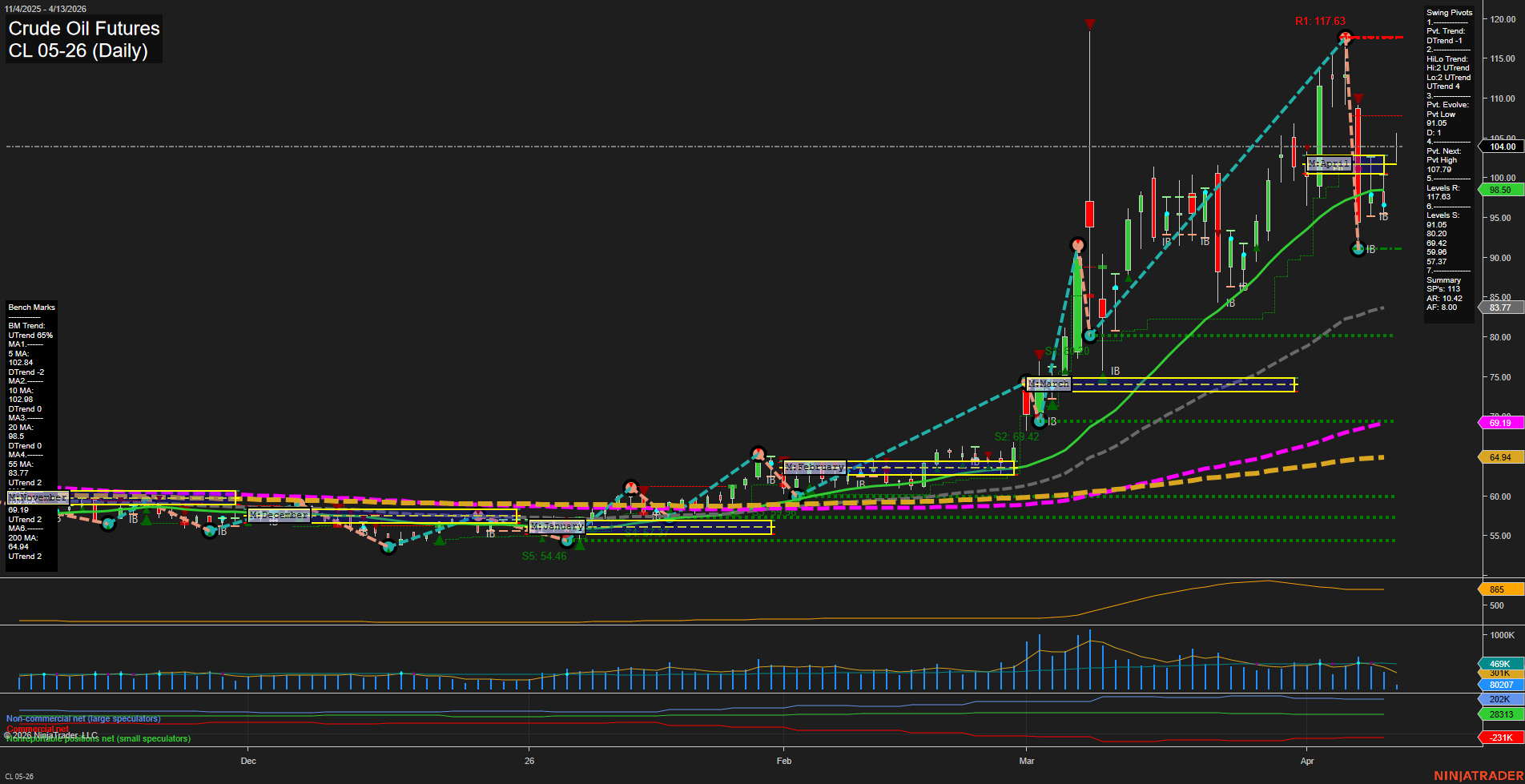Viewport: 1525px width, 784px height.
Task: Click the magenta 69.19 price axis marker
Action: pyautogui.click(x=1499, y=423)
